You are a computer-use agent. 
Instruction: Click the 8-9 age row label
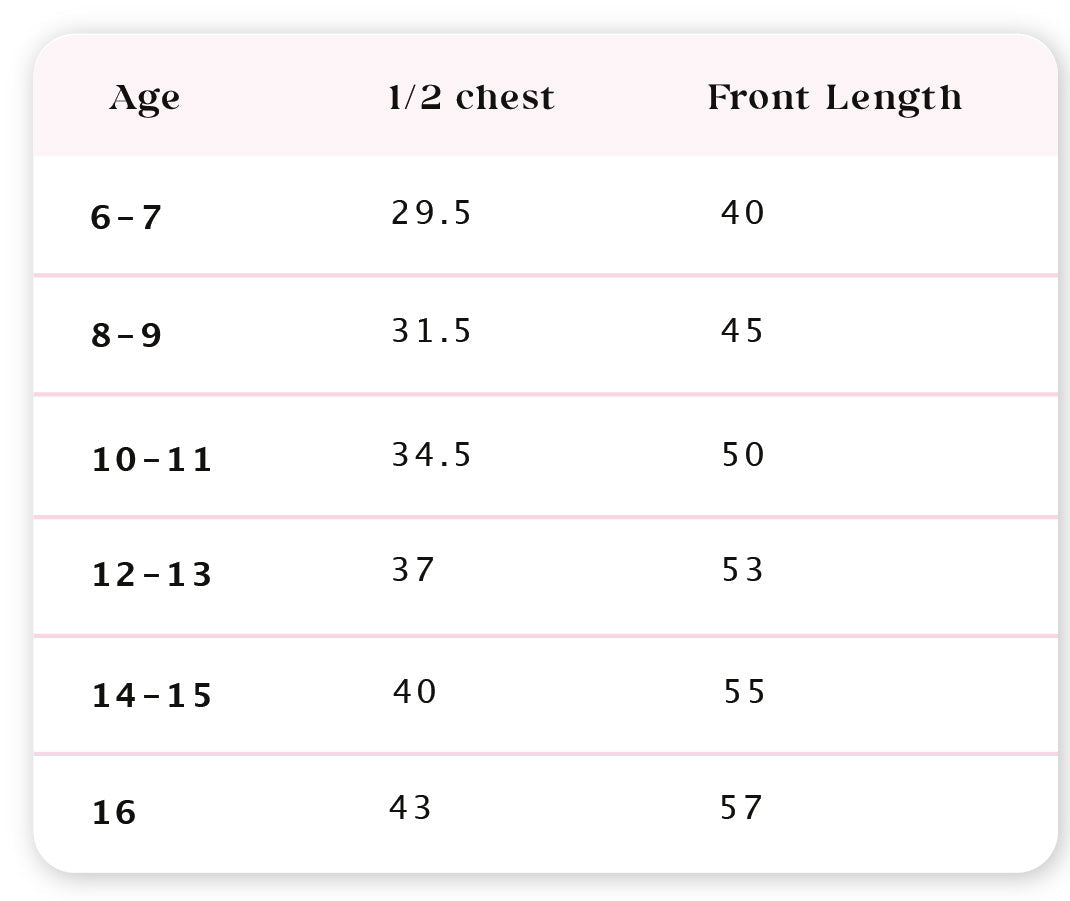pyautogui.click(x=126, y=335)
